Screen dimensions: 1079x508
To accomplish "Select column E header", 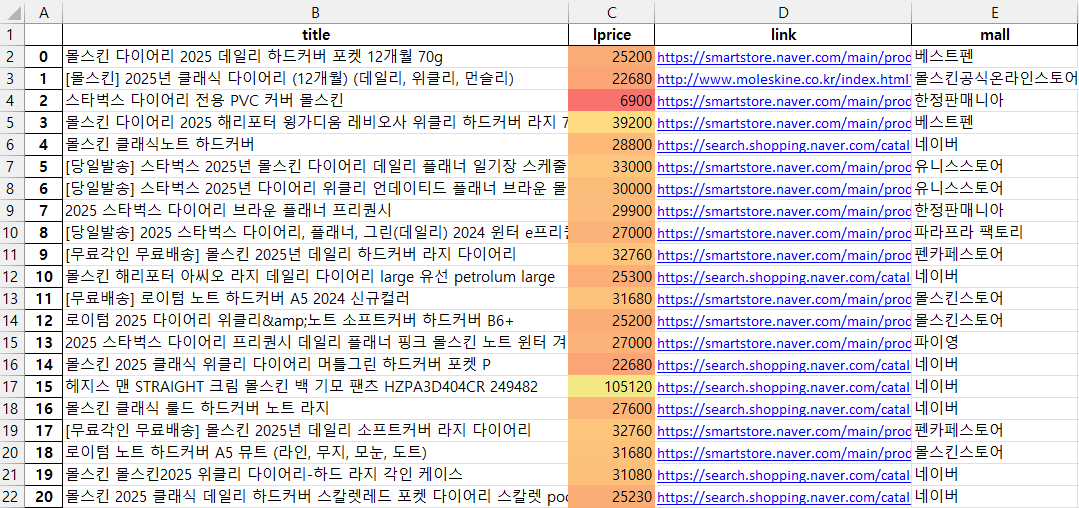I will click(x=995, y=12).
